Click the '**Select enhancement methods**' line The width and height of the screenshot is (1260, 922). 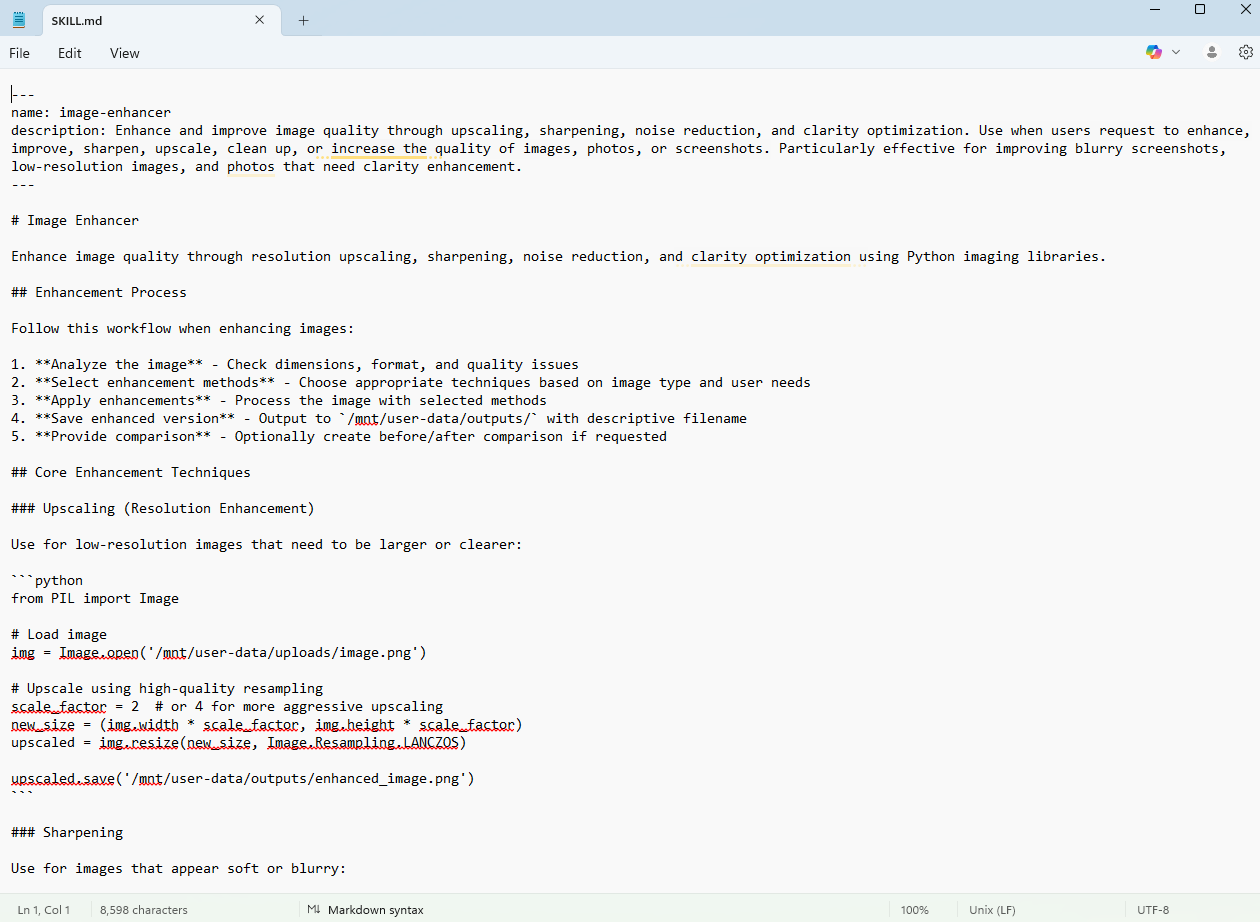pyautogui.click(x=411, y=382)
